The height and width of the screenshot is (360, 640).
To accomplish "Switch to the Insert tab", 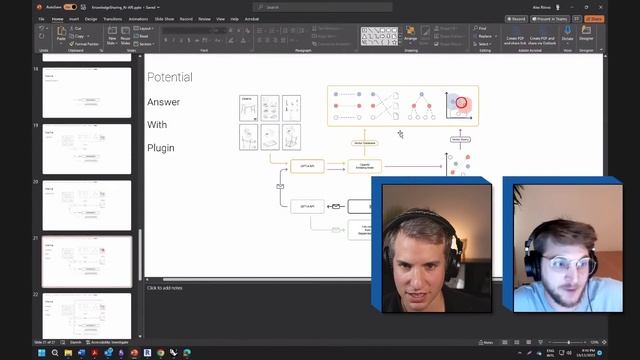I will pos(74,19).
